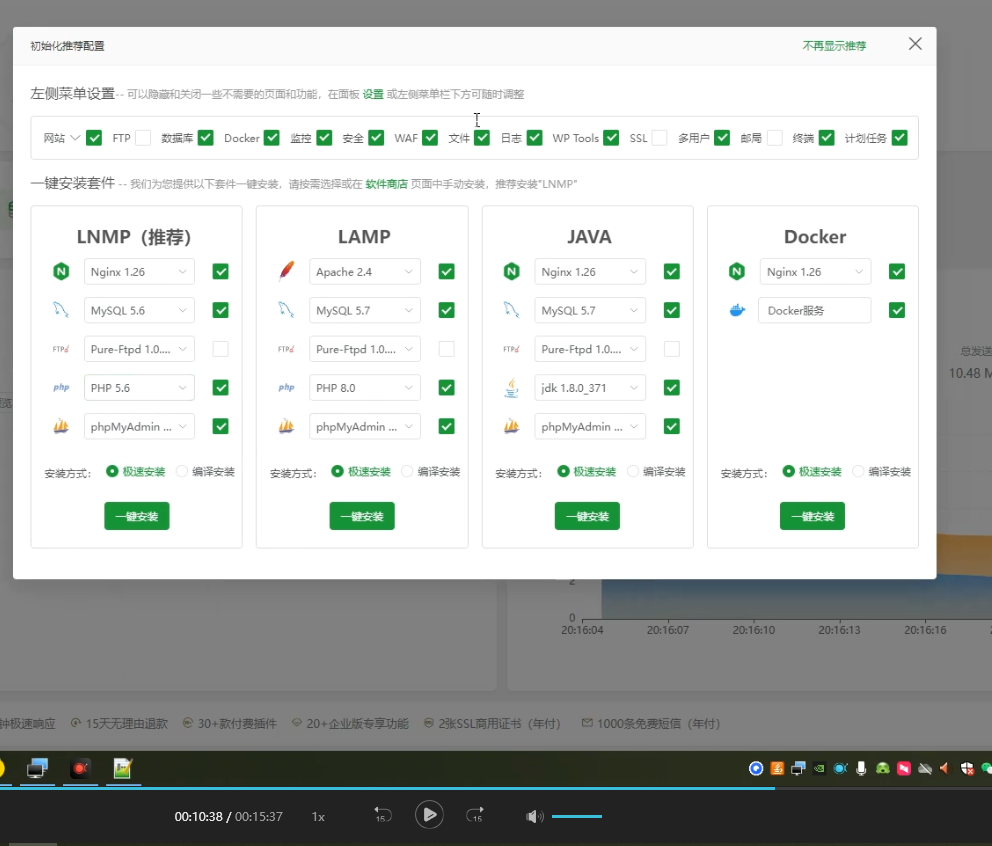Open Pure-Ftpd dropdown in JAVA card
992x846 pixels.
[x=590, y=349]
